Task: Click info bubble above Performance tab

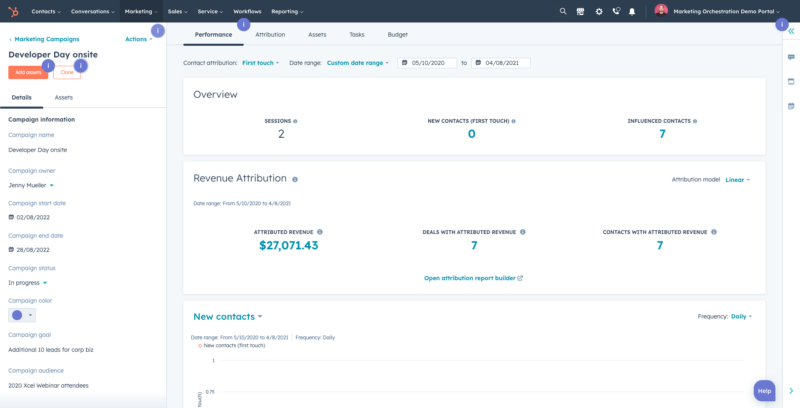Action: click(243, 24)
